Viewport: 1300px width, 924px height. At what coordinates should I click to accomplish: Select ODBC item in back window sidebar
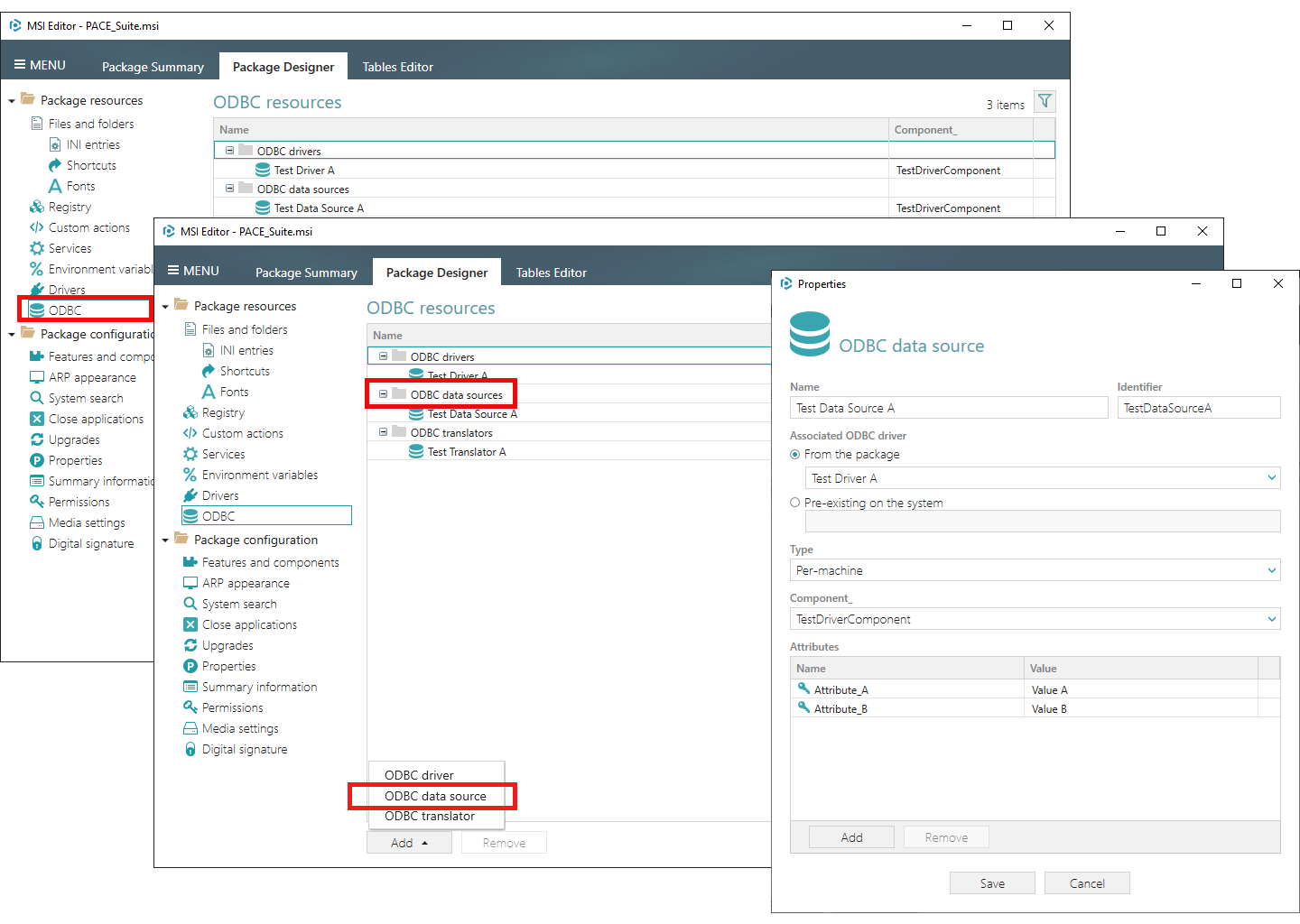[65, 310]
